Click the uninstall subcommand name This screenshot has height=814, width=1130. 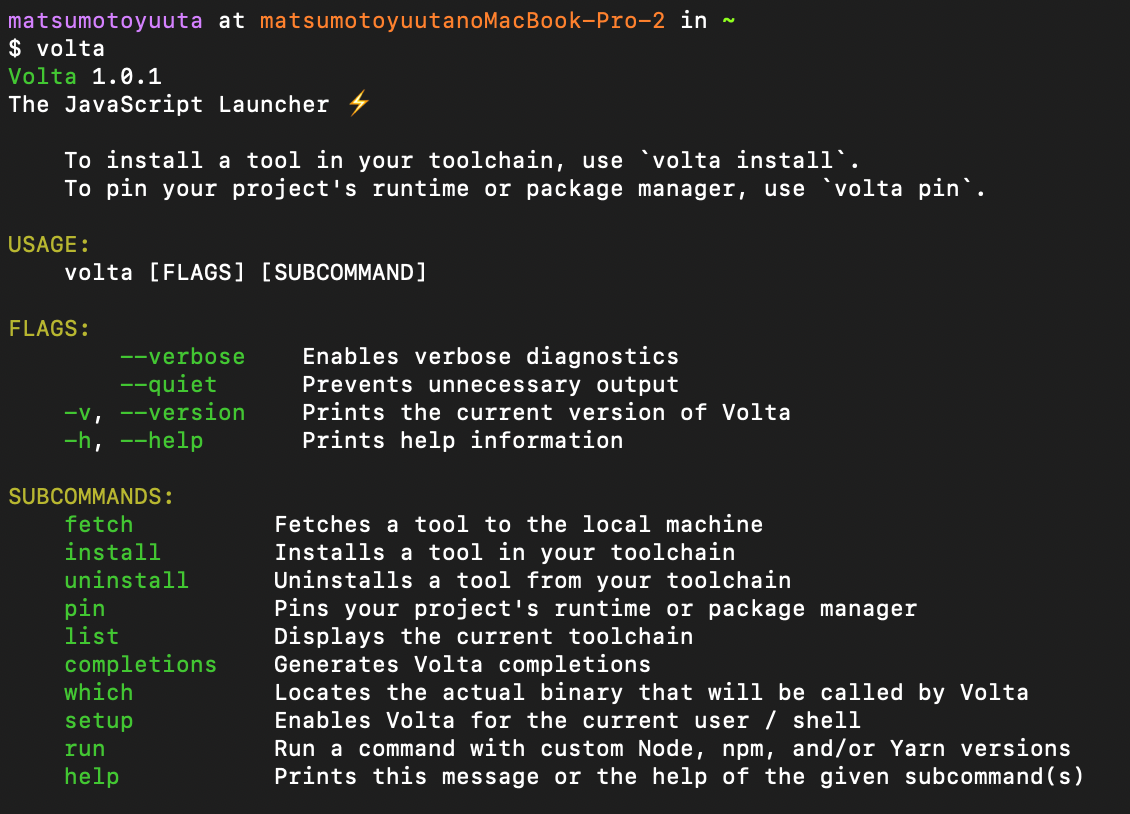(126, 581)
